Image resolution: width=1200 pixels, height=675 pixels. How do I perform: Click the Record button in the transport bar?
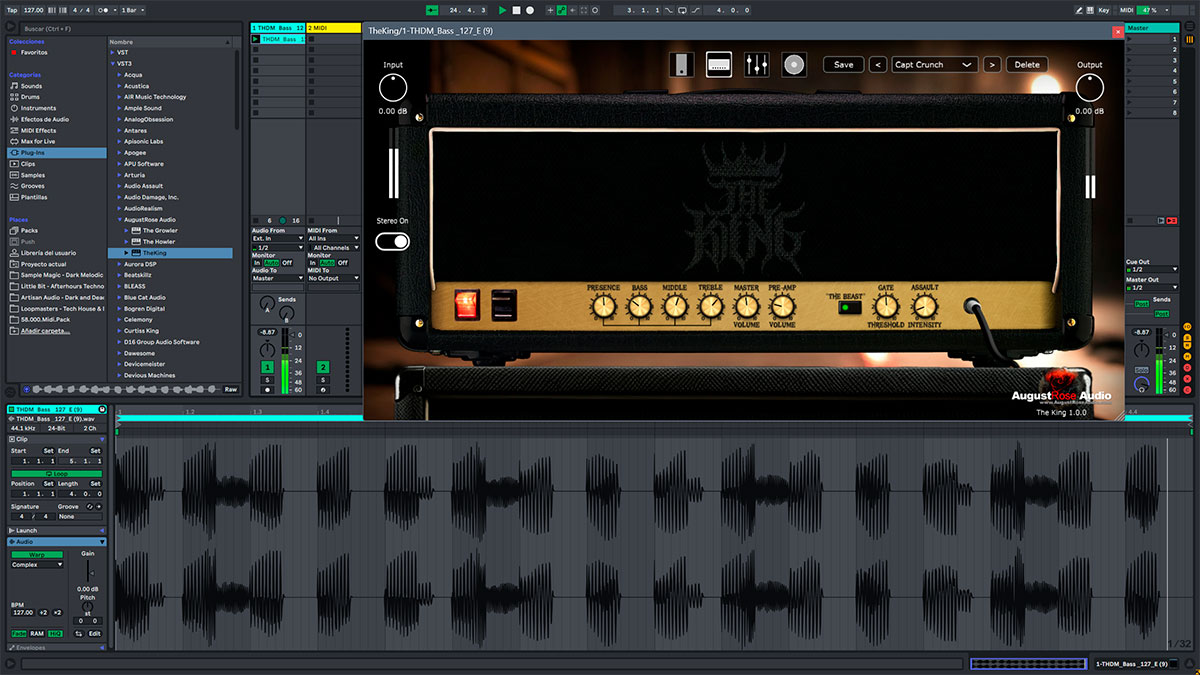529,10
